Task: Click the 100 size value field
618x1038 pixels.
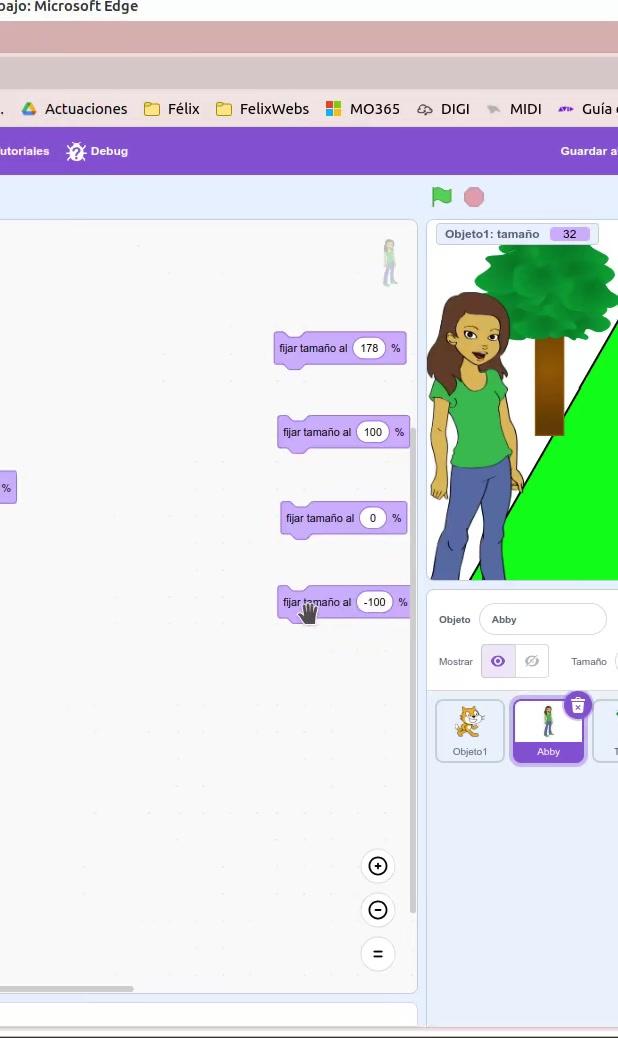Action: [x=373, y=432]
